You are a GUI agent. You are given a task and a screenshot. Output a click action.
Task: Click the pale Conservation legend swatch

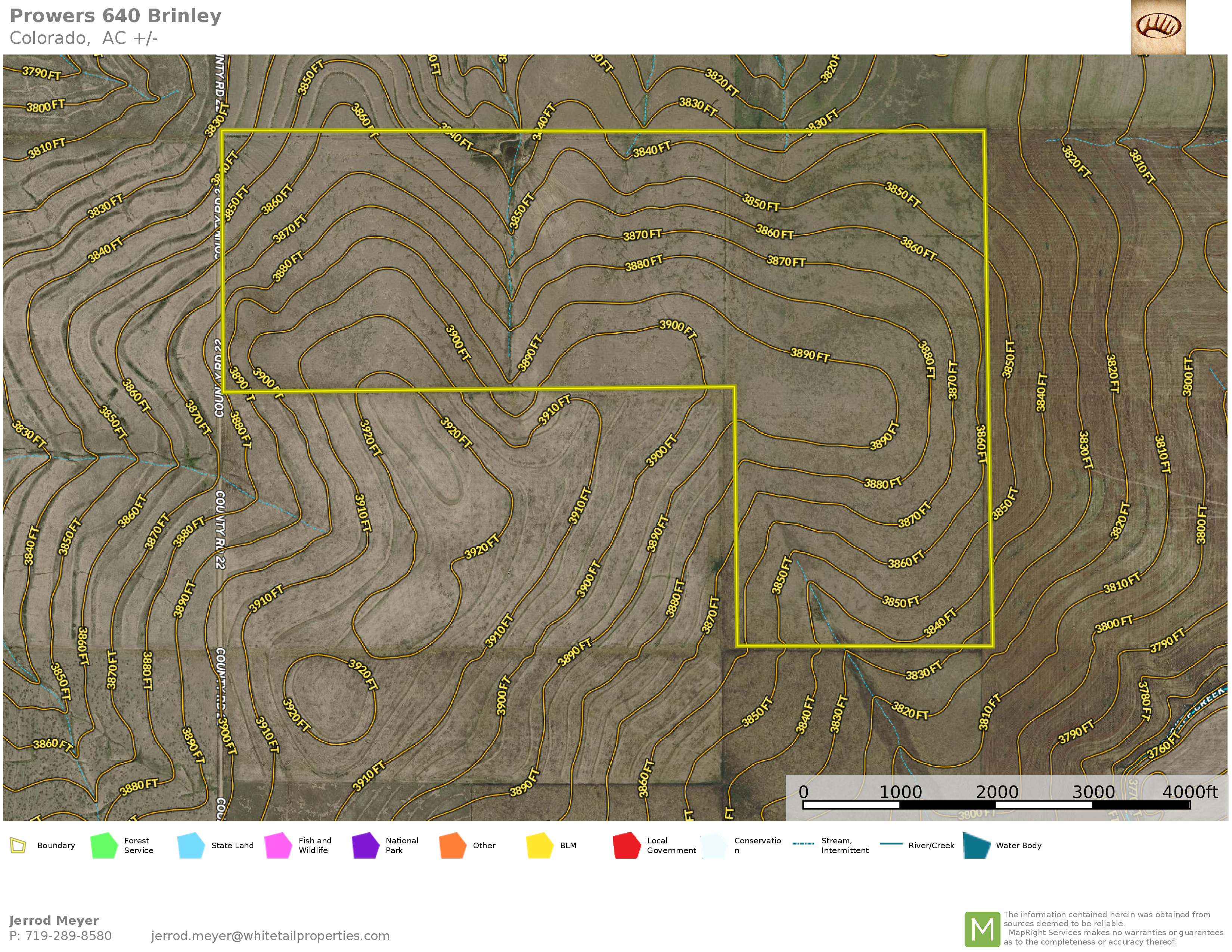coord(714,845)
